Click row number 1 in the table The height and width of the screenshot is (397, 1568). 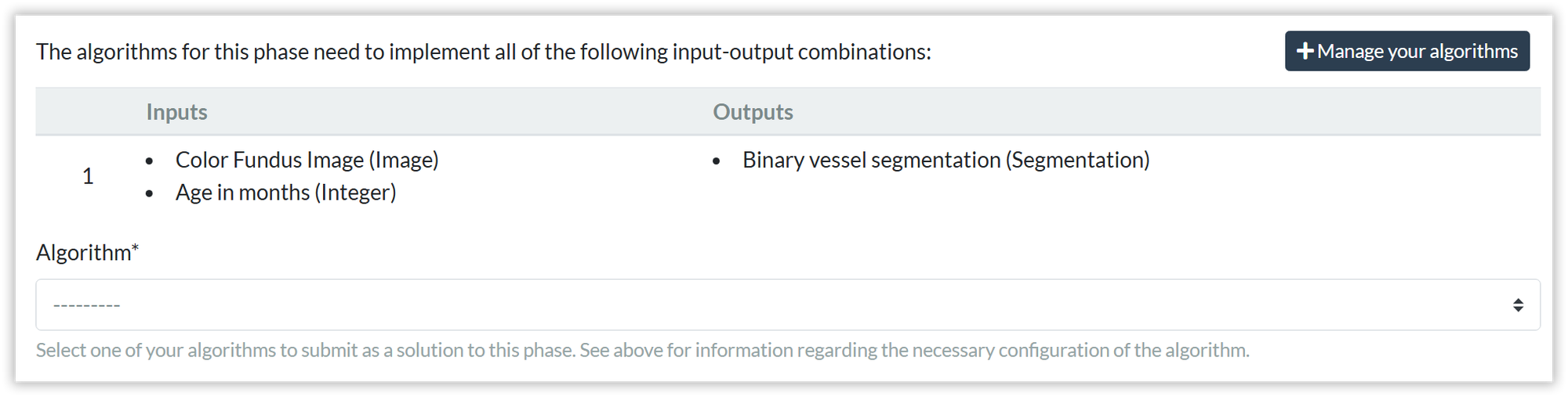click(88, 176)
